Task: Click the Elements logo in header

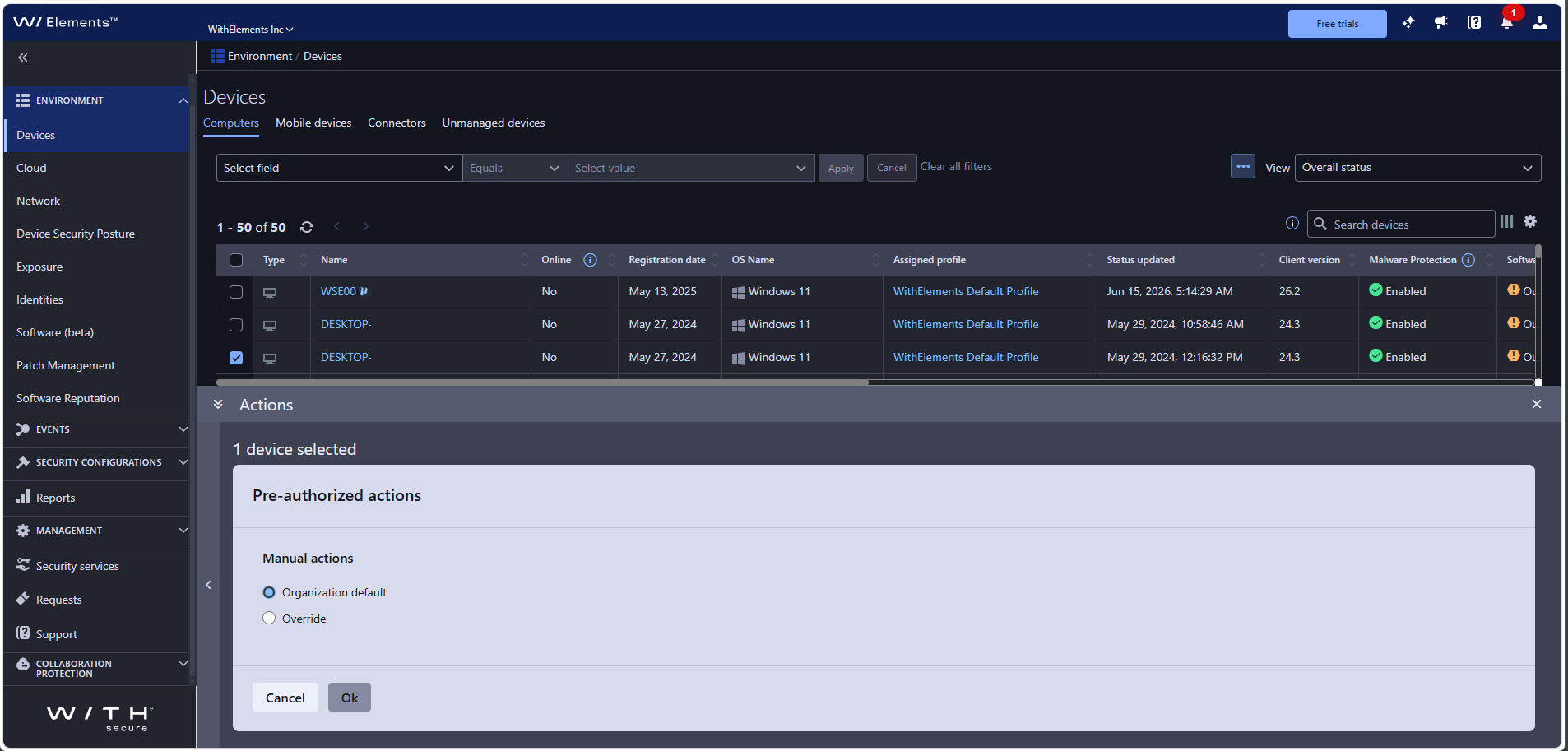Action: click(x=66, y=22)
